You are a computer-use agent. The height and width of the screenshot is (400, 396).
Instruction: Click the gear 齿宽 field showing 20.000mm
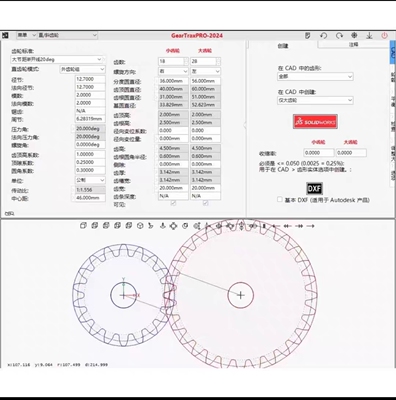[x=205, y=188]
